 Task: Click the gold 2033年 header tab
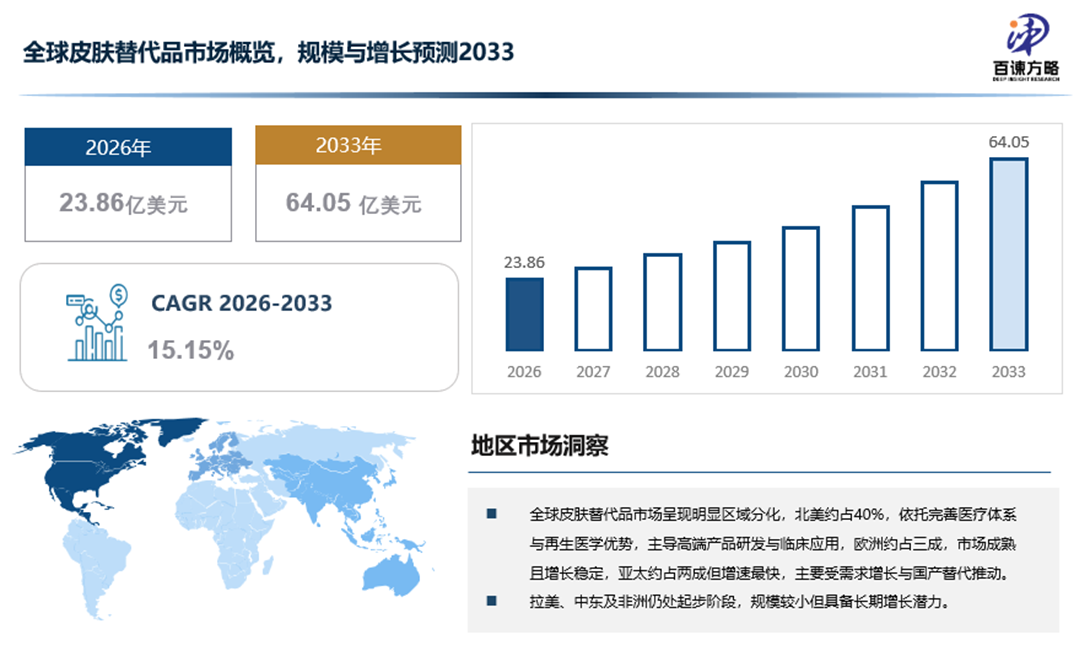pyautogui.click(x=358, y=145)
